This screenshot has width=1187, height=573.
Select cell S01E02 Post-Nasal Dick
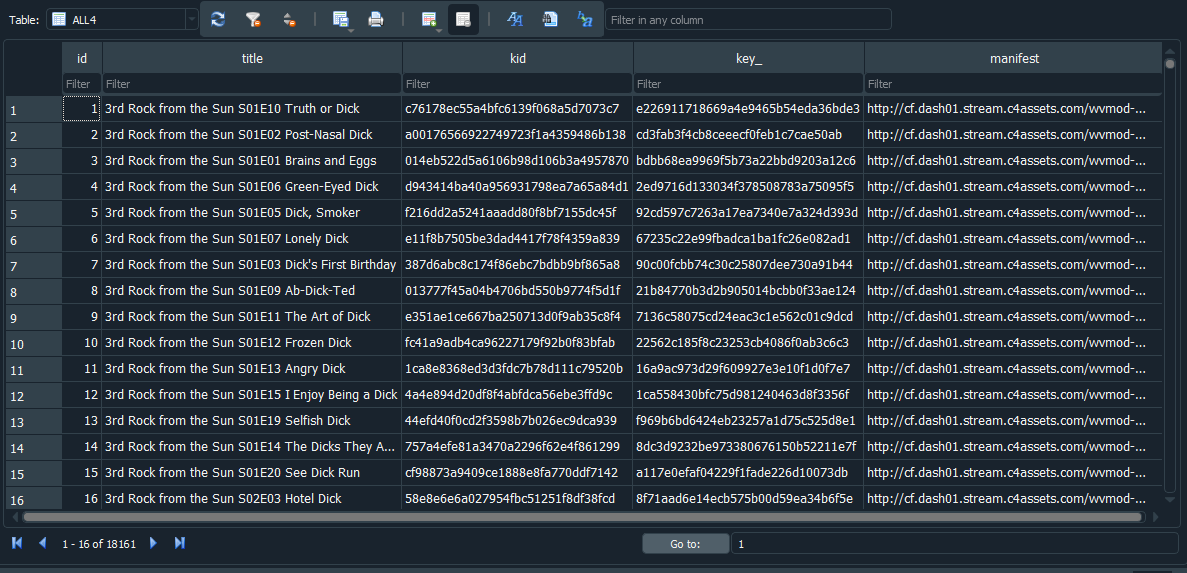[x=252, y=135]
